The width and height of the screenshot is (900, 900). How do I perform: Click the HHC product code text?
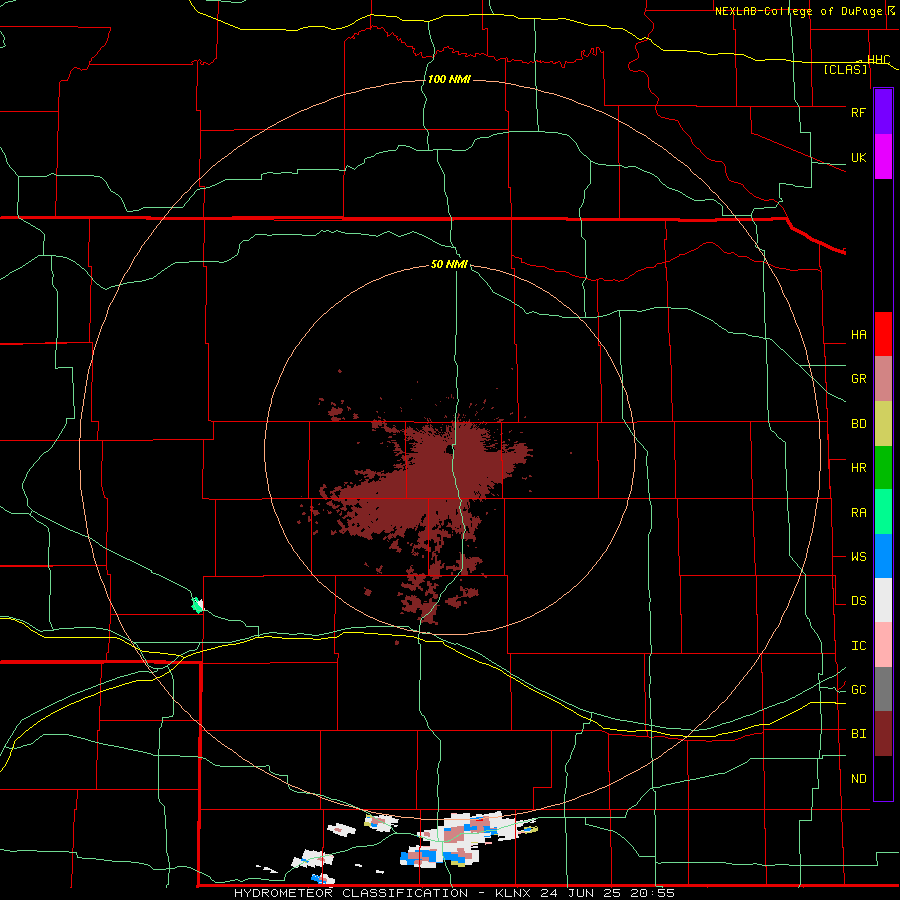tap(879, 60)
